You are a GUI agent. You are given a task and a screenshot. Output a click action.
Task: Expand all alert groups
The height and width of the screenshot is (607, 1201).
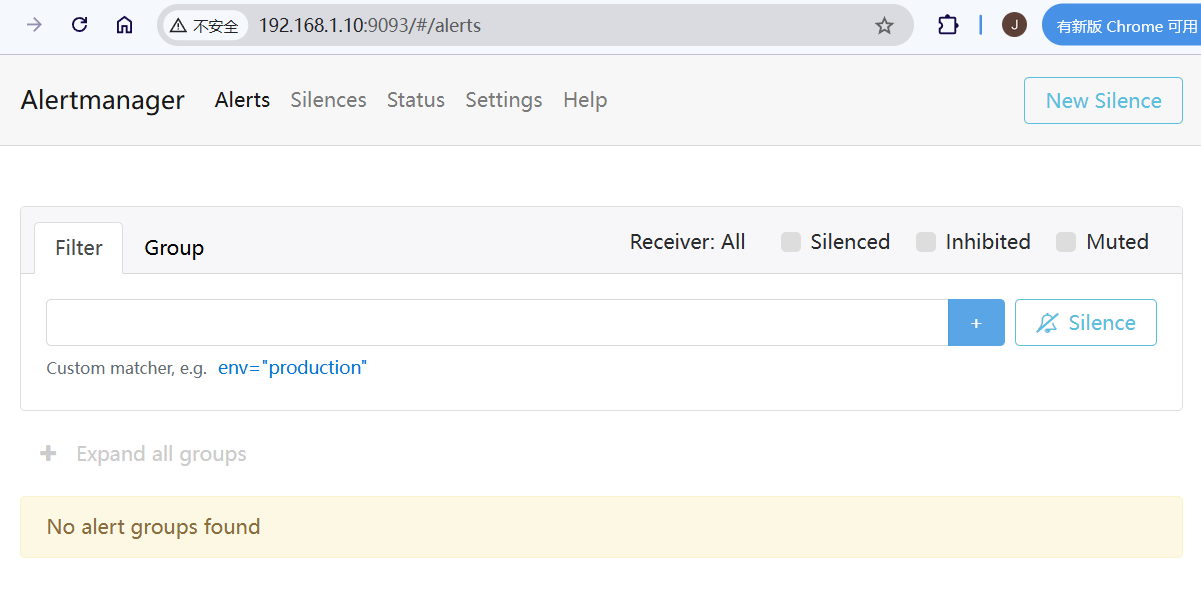click(x=143, y=454)
